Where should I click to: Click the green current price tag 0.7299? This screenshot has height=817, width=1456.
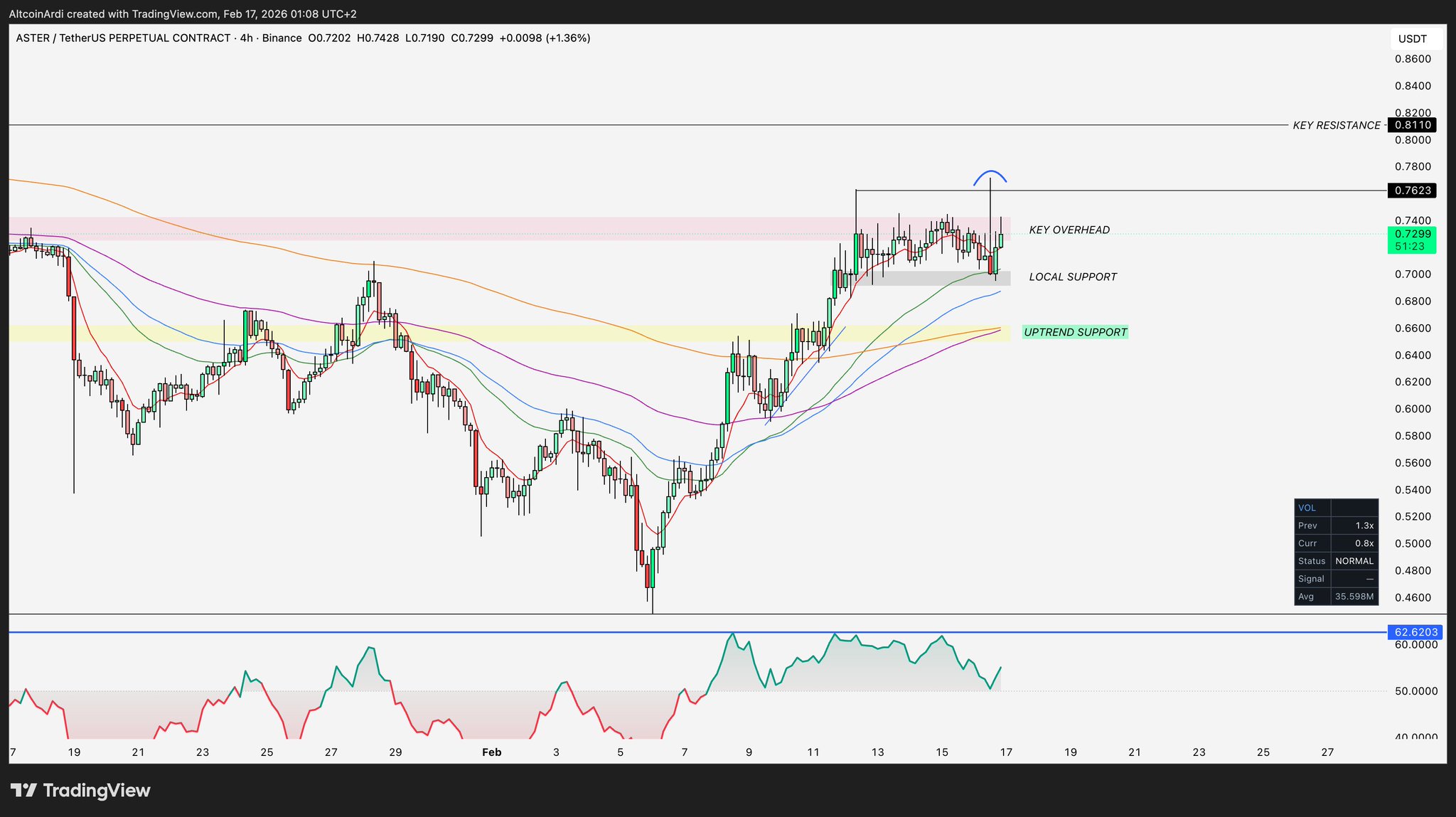coord(1412,234)
